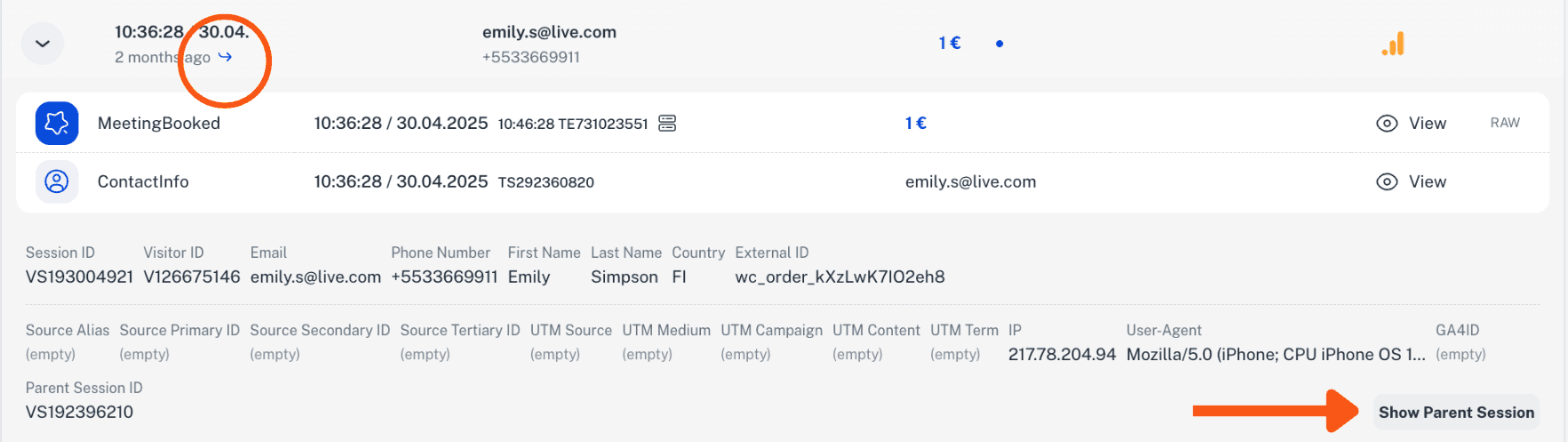Click the 1 € MeetingBooked value
Screen dimensions: 1568x442
click(x=916, y=123)
